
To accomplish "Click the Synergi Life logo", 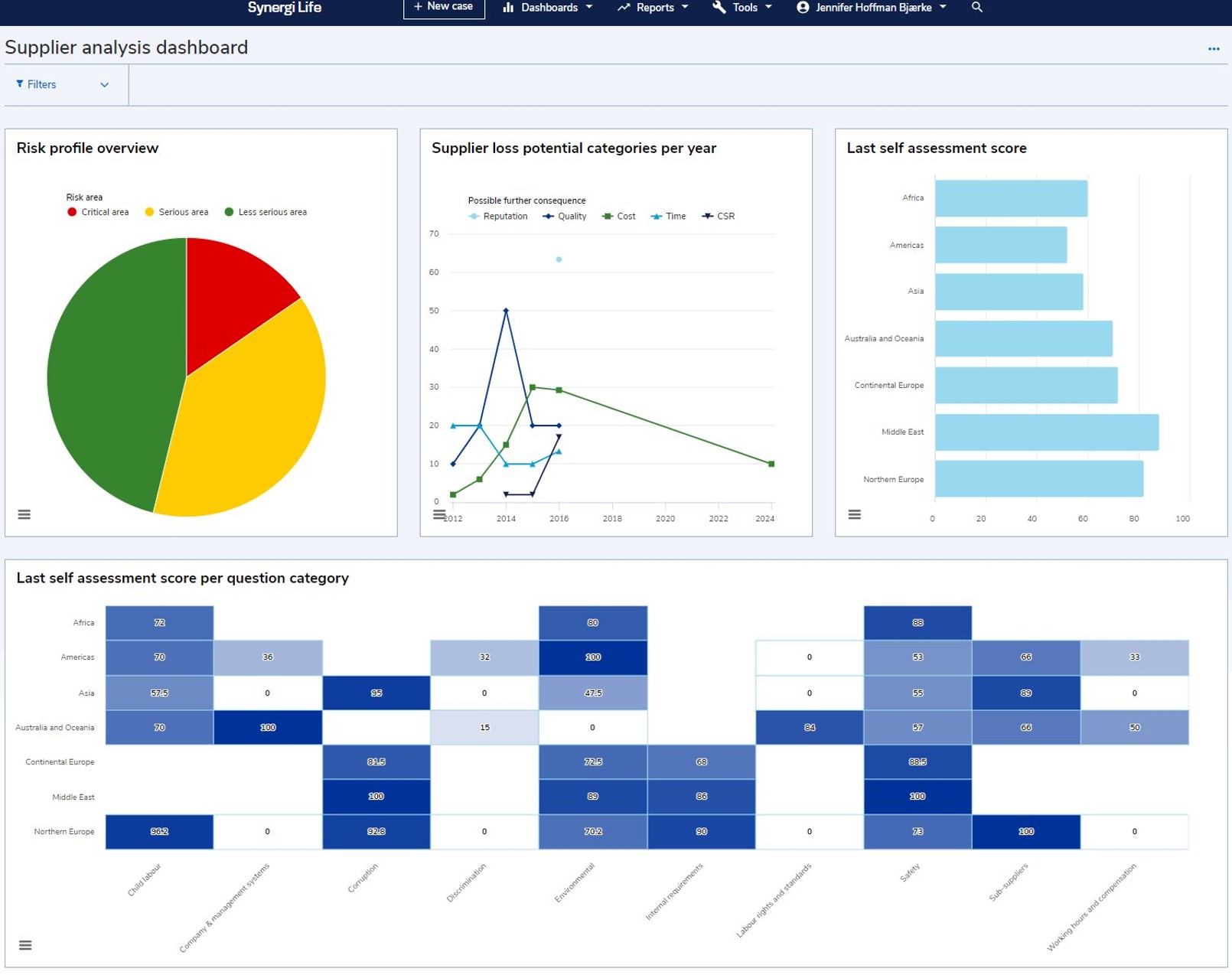I will [x=285, y=7].
